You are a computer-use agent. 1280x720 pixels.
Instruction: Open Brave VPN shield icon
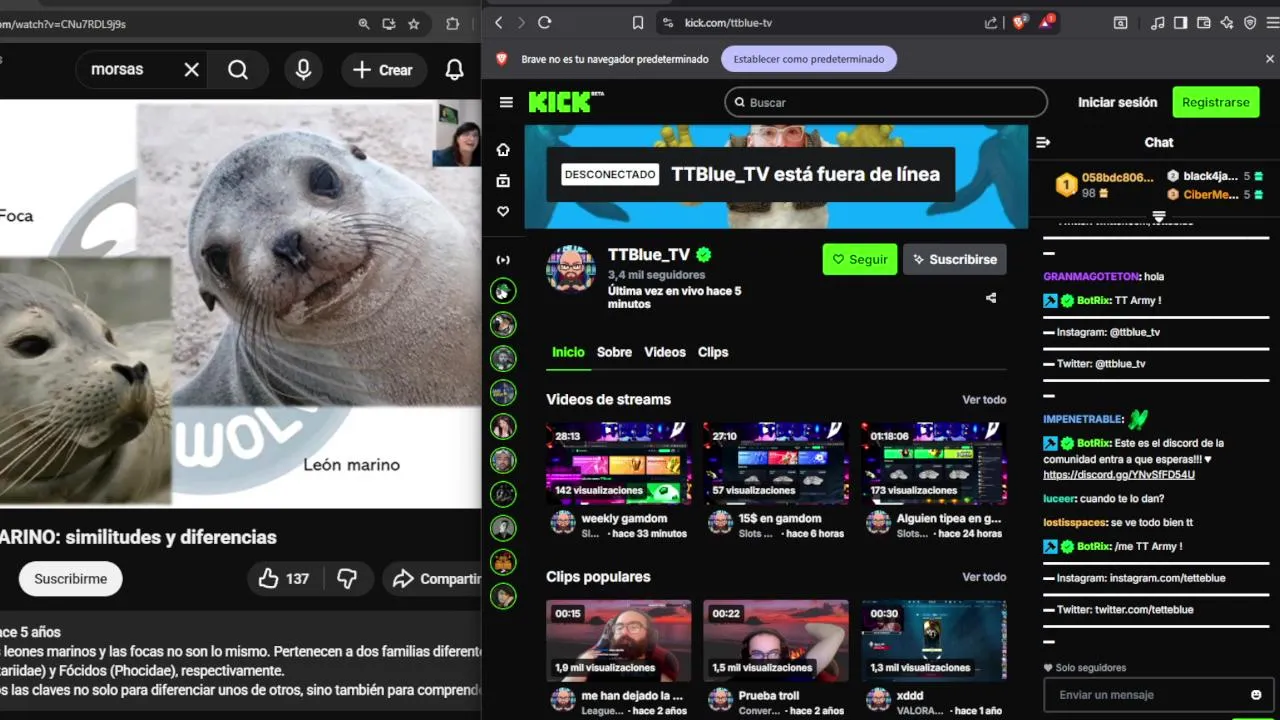pos(1250,22)
